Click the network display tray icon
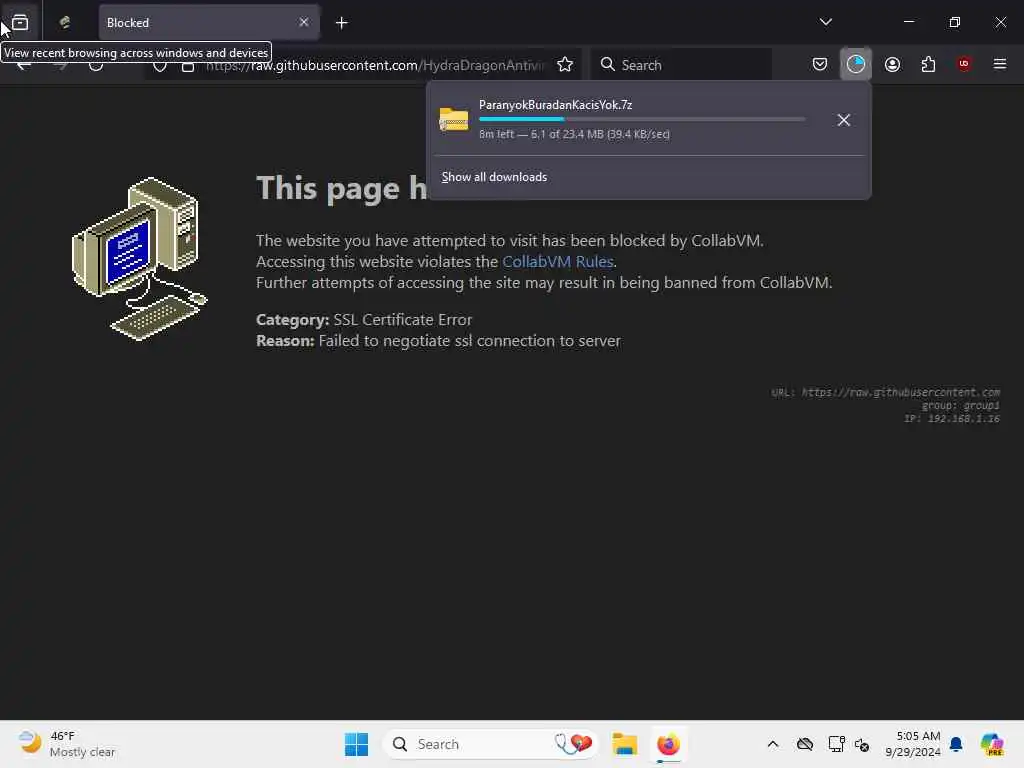Screen dimensions: 1024x768 [836, 744]
